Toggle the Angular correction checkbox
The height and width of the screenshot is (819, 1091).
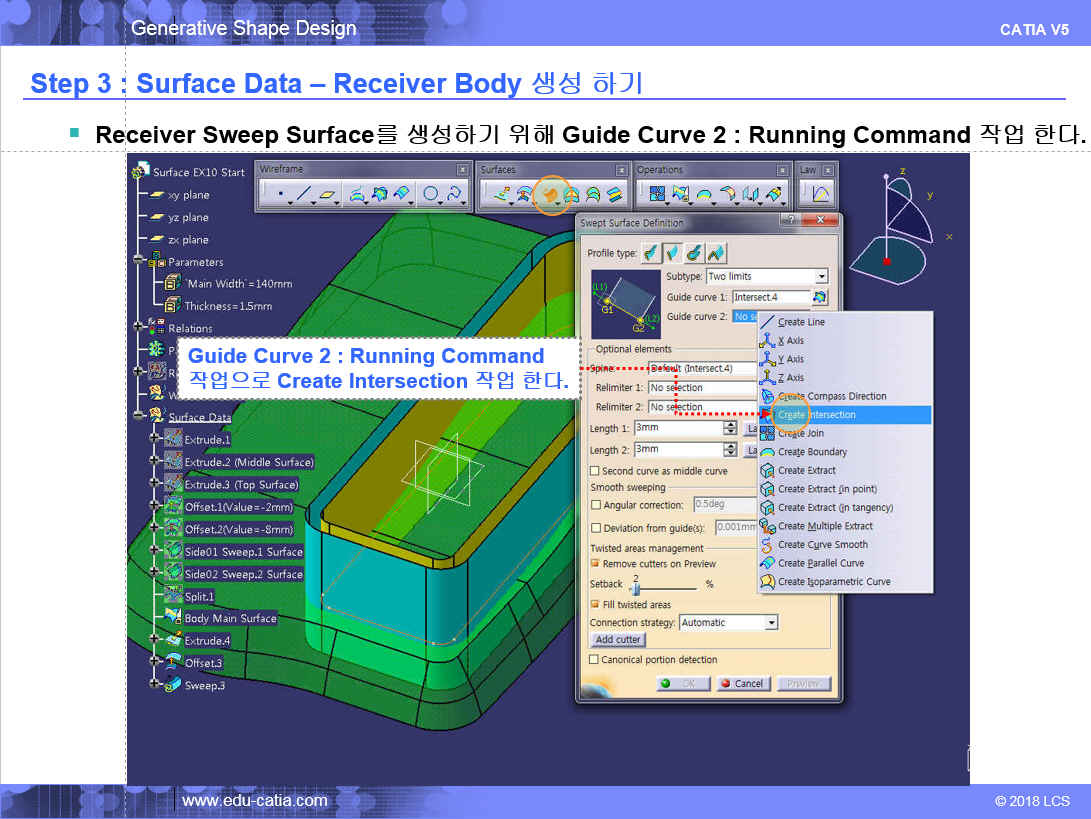click(x=595, y=505)
